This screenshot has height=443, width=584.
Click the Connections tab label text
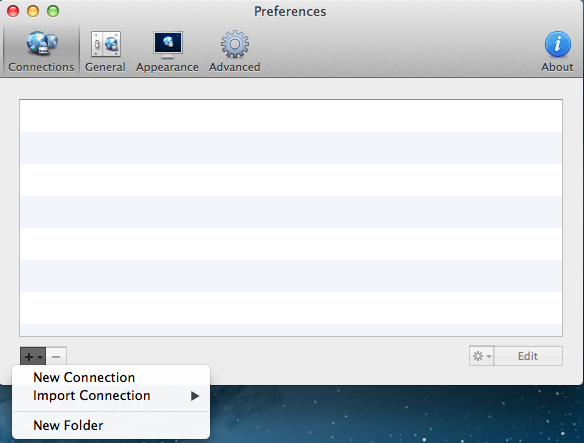coord(41,67)
